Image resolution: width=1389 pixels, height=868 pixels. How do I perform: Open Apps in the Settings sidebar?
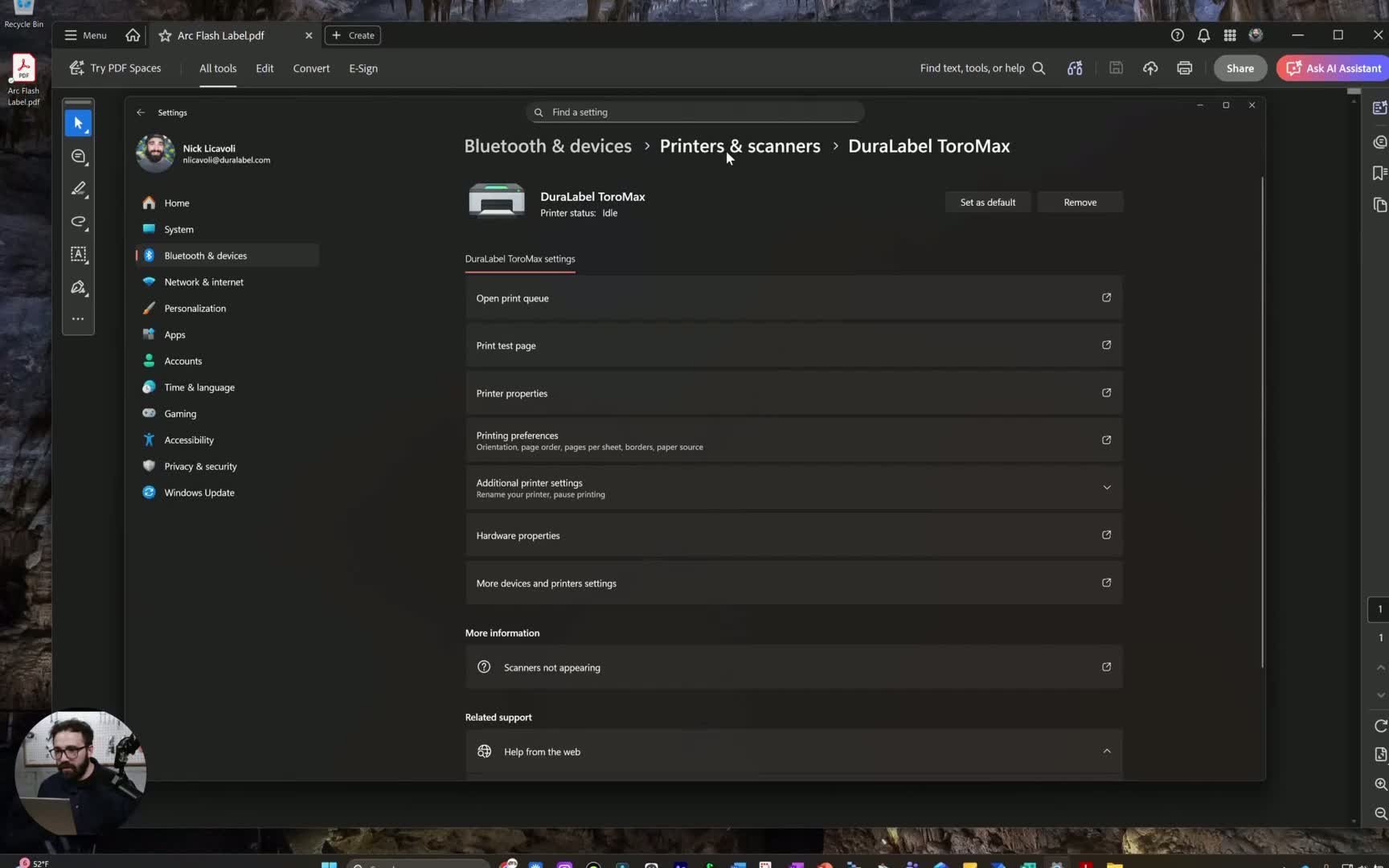[227, 334]
